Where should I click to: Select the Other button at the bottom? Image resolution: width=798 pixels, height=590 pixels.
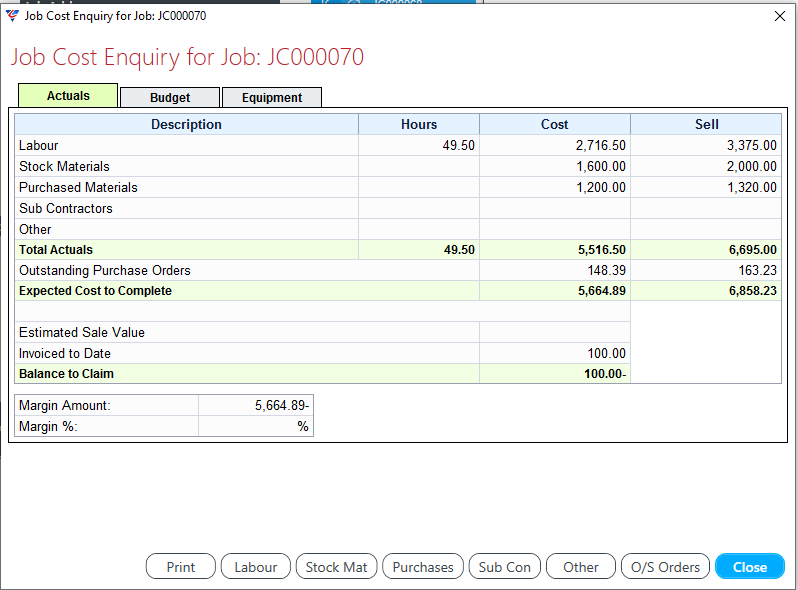click(580, 567)
